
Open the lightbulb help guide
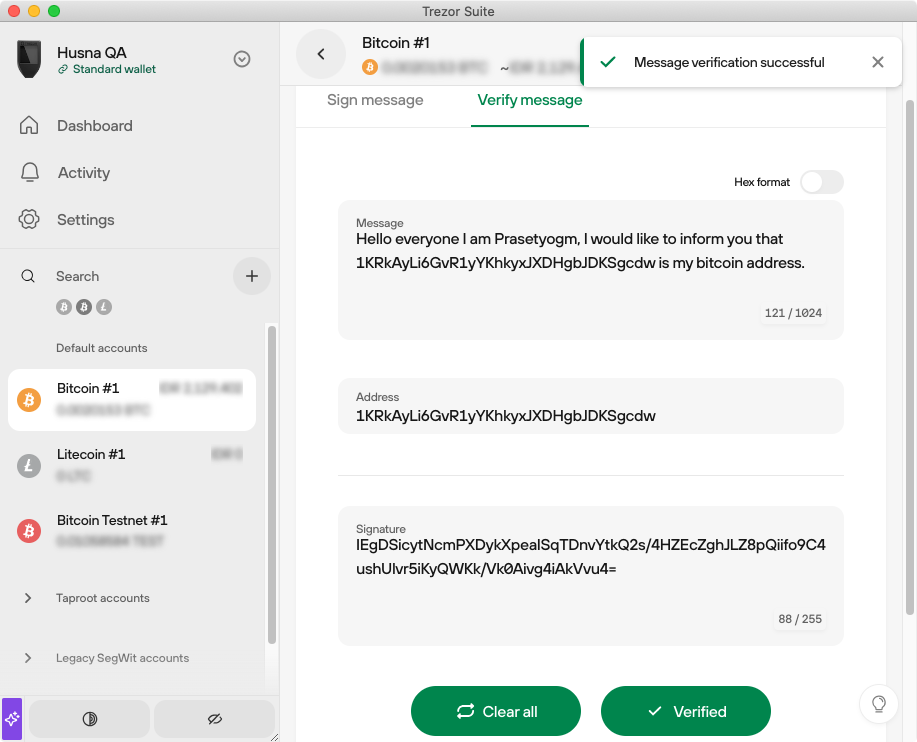pyautogui.click(x=878, y=704)
